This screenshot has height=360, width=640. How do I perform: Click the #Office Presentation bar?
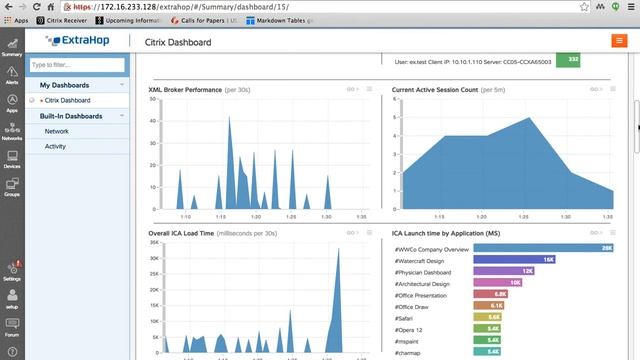point(491,294)
